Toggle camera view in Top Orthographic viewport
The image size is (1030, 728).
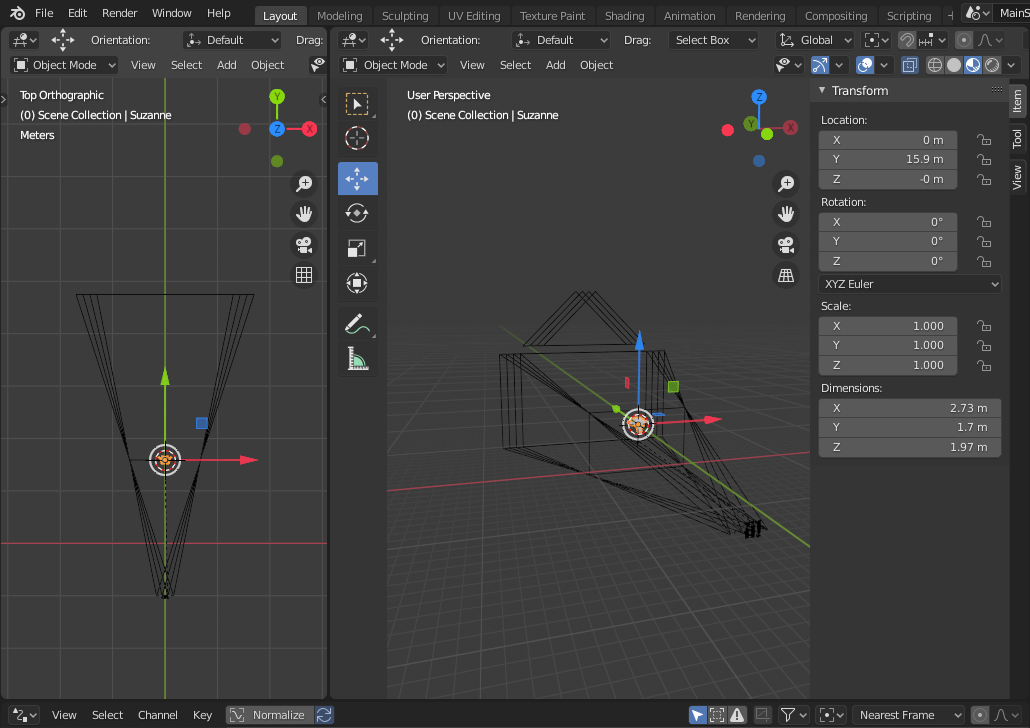pos(304,245)
